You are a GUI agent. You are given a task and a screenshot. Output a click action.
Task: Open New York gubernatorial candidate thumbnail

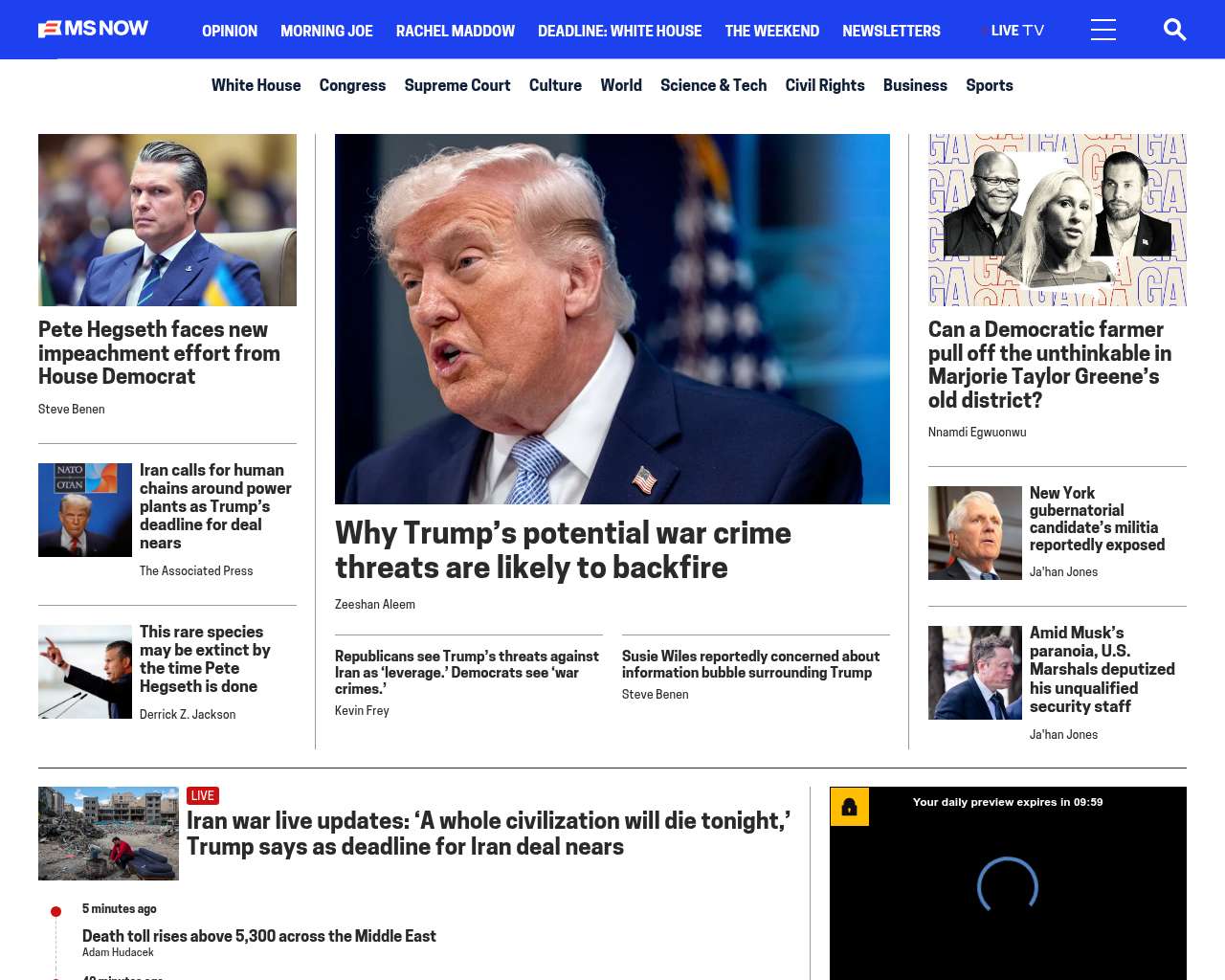click(975, 533)
